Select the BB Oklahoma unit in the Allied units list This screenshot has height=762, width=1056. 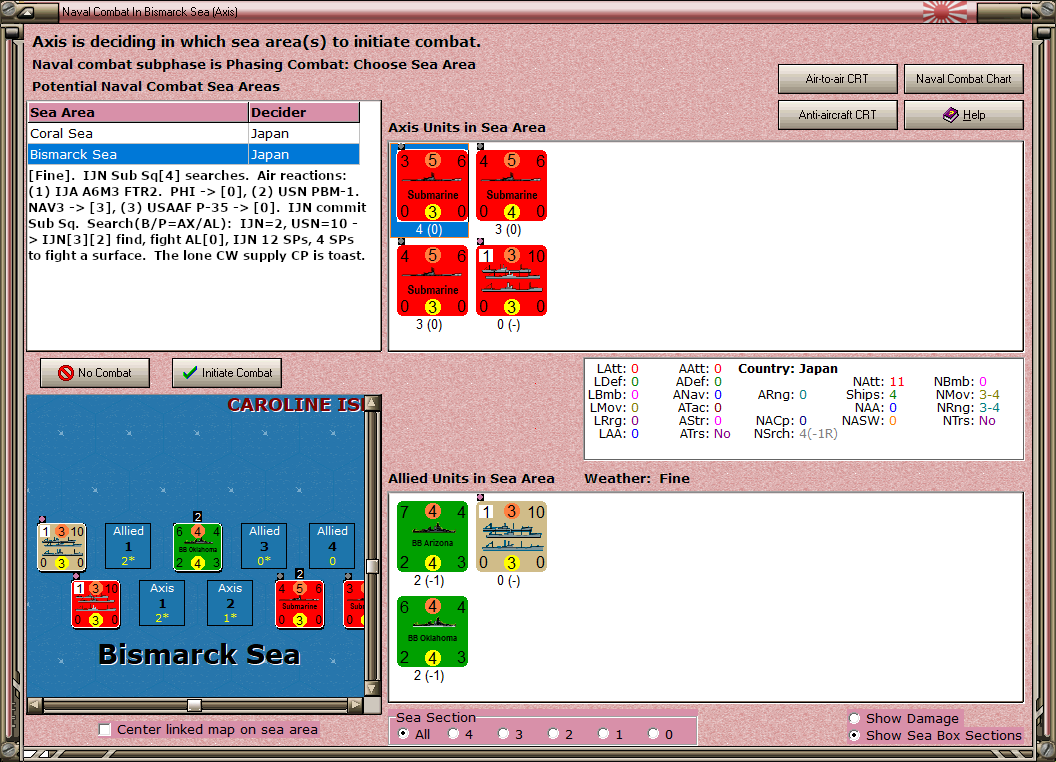coord(432,631)
